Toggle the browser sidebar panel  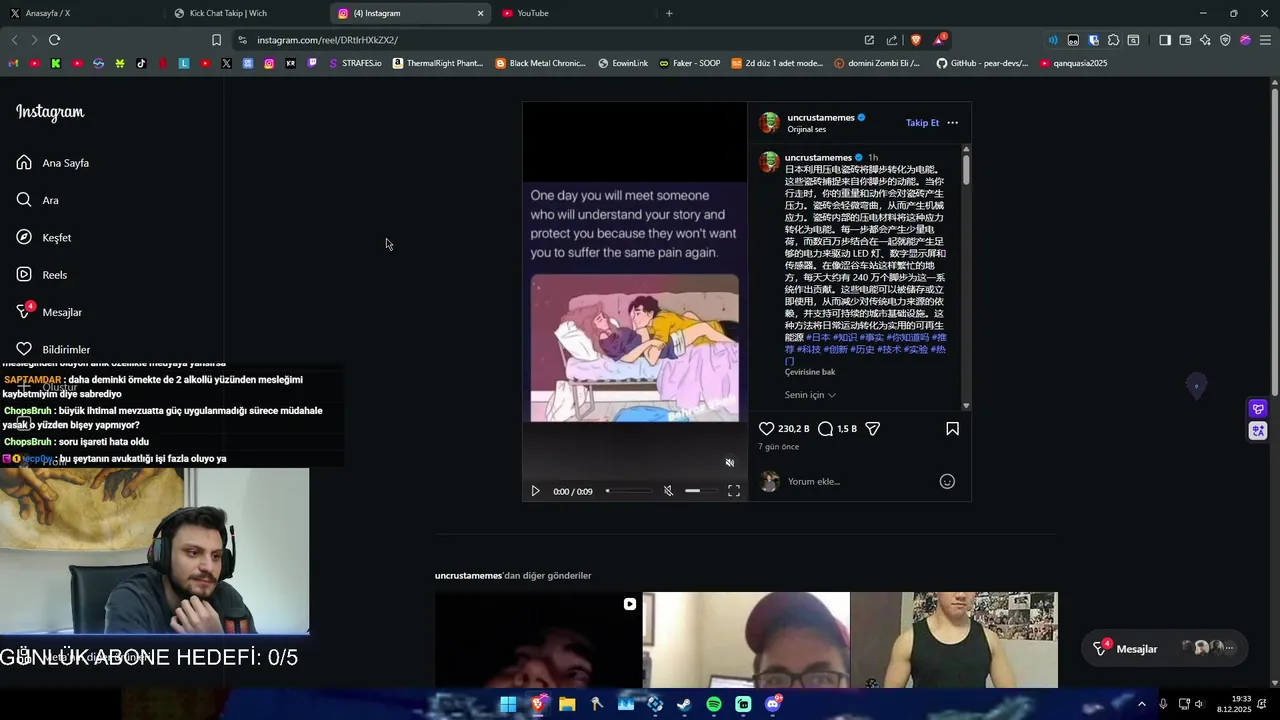tap(1165, 40)
